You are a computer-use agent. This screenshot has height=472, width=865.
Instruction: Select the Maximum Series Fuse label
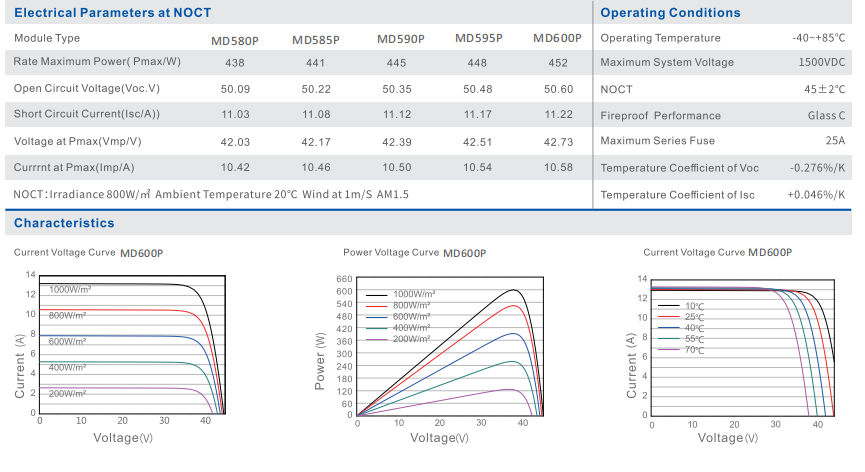pos(657,141)
